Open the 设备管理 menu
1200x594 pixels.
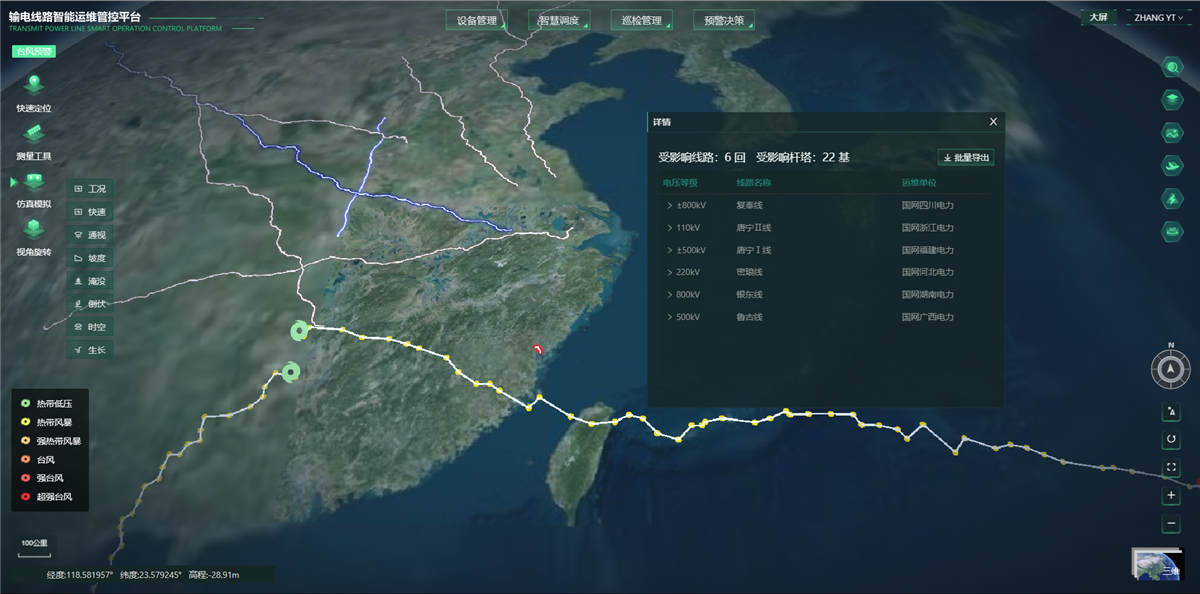475,20
